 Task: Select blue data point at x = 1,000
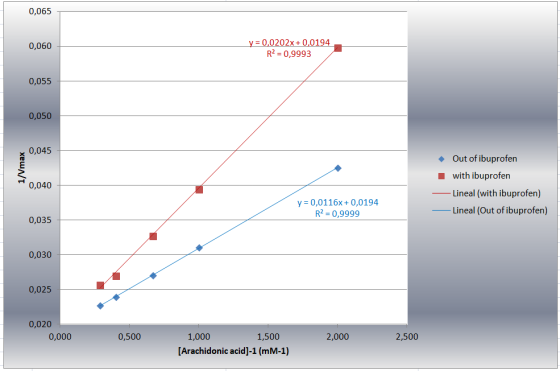tap(199, 248)
